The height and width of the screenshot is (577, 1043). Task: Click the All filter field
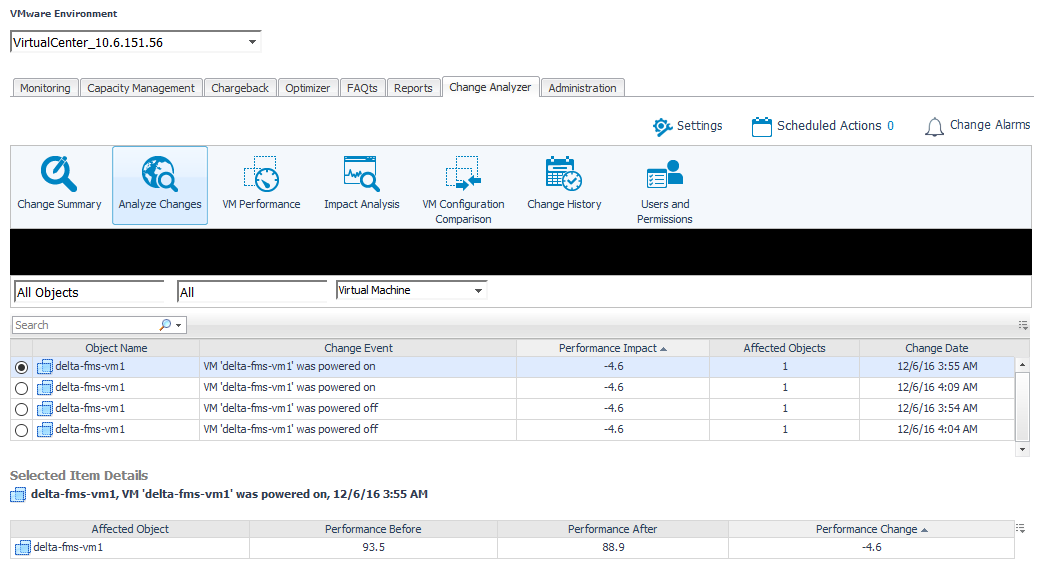[252, 292]
